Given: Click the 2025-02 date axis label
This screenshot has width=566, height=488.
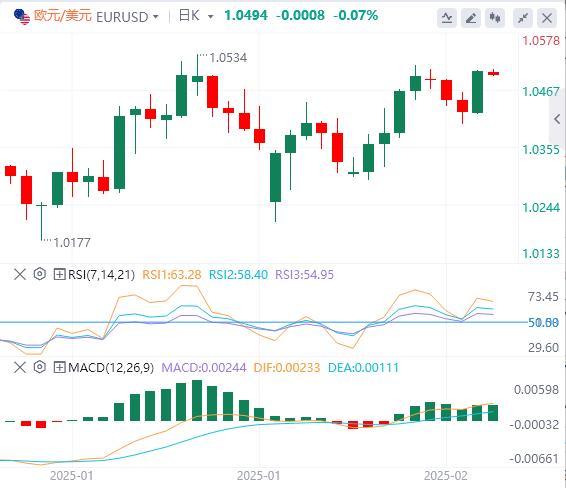Looking at the screenshot, I should pos(445,476).
